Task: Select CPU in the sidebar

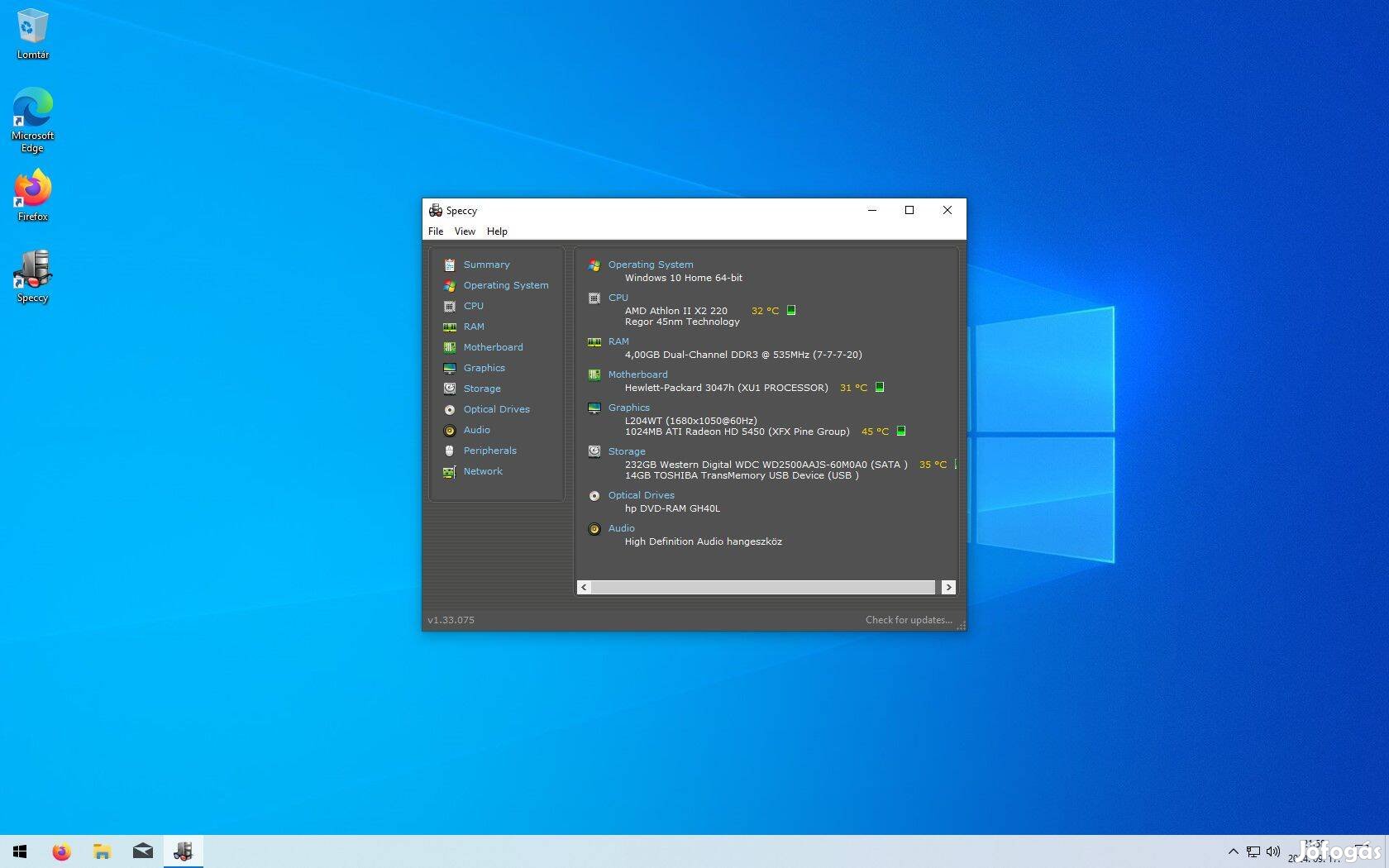Action: pos(473,306)
